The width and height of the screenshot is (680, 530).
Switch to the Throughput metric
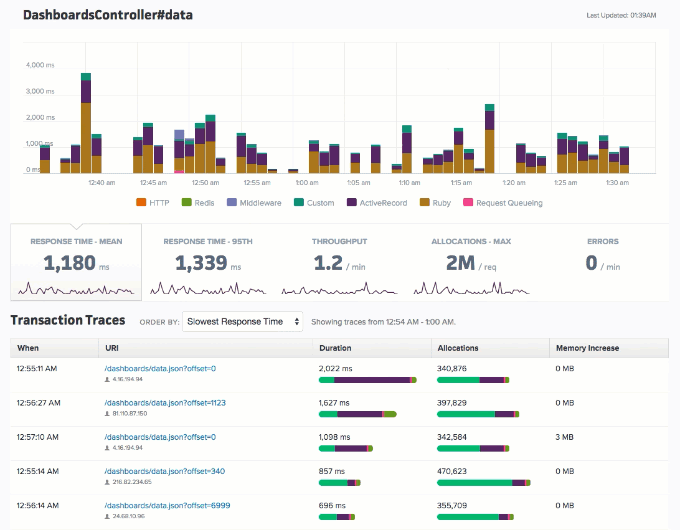339,262
